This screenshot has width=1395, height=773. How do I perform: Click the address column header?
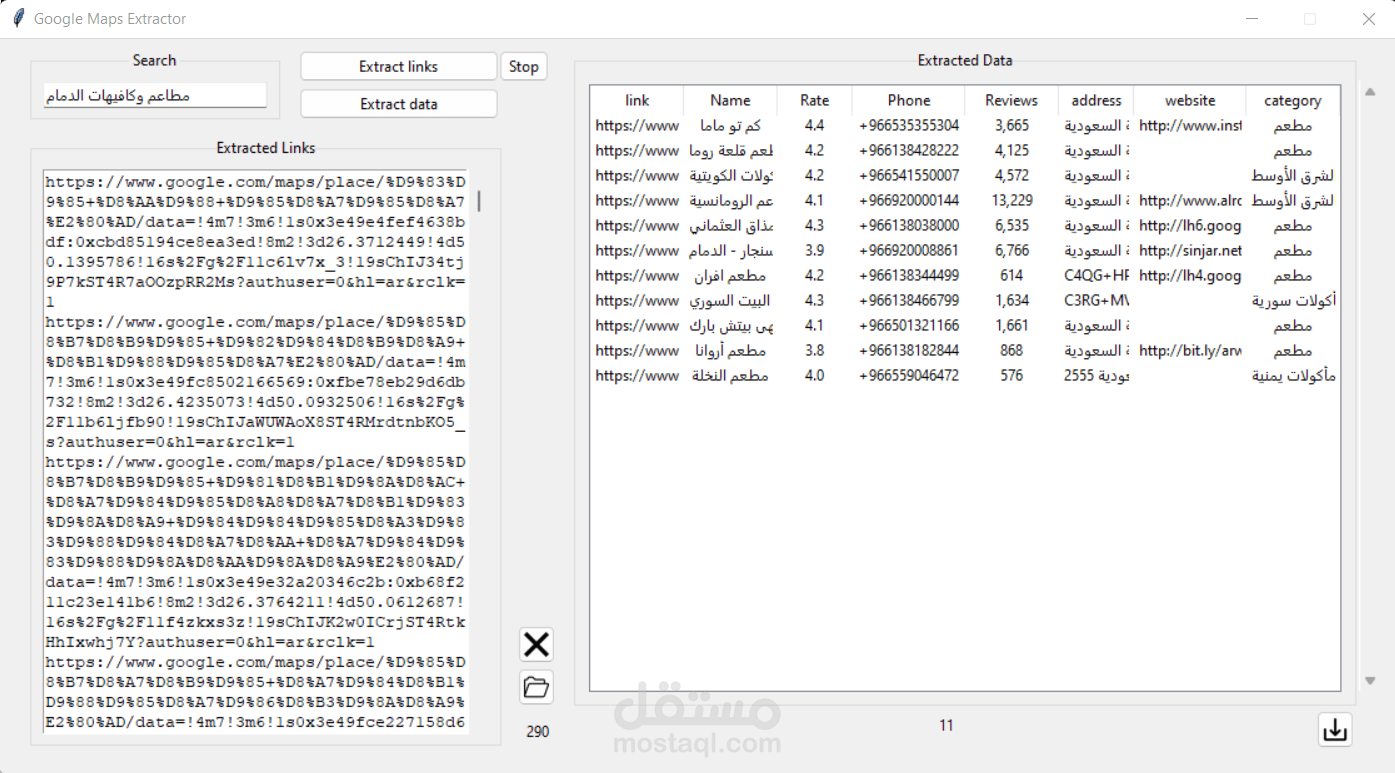1096,100
